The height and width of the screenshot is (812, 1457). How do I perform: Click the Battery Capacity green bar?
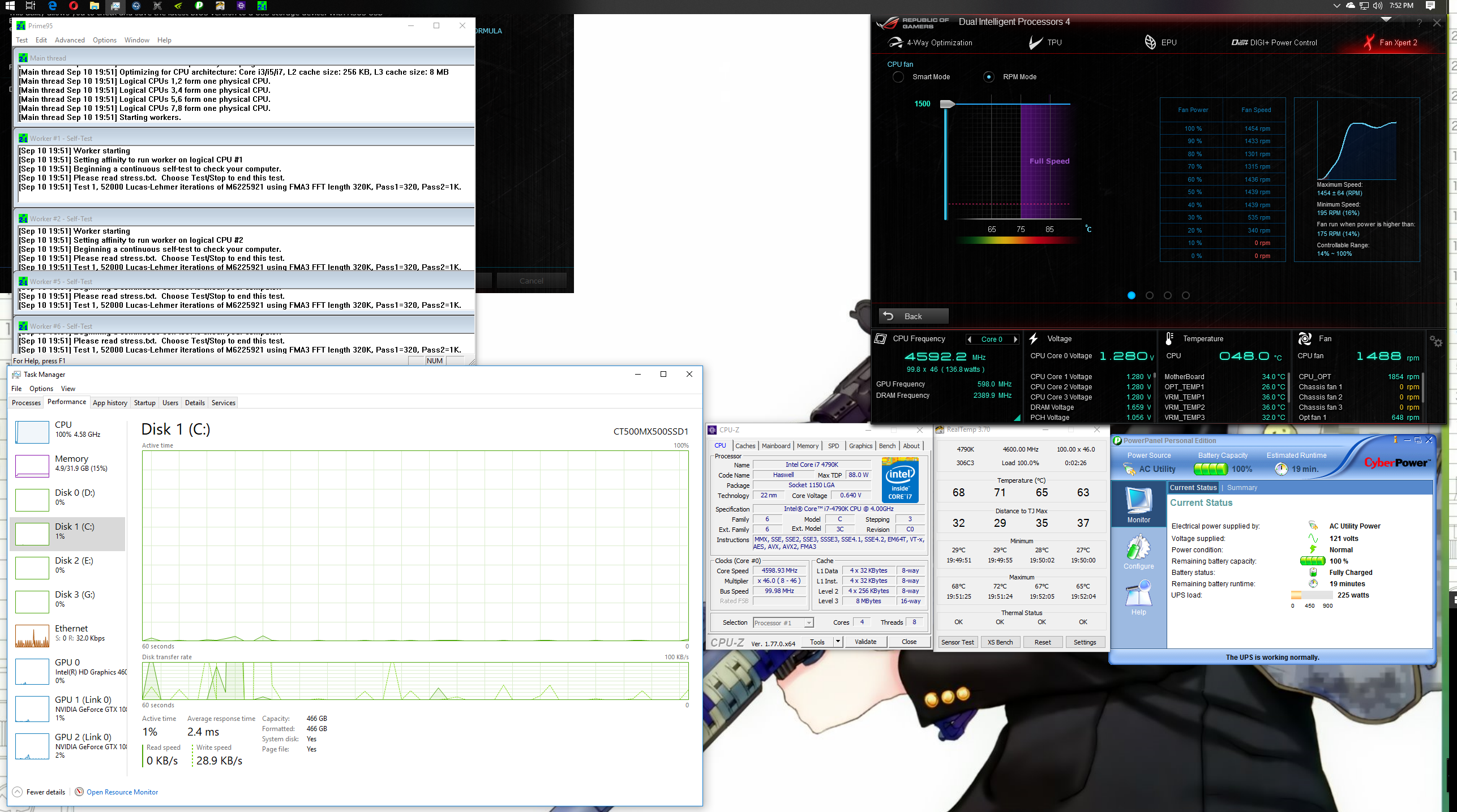pyautogui.click(x=1210, y=469)
